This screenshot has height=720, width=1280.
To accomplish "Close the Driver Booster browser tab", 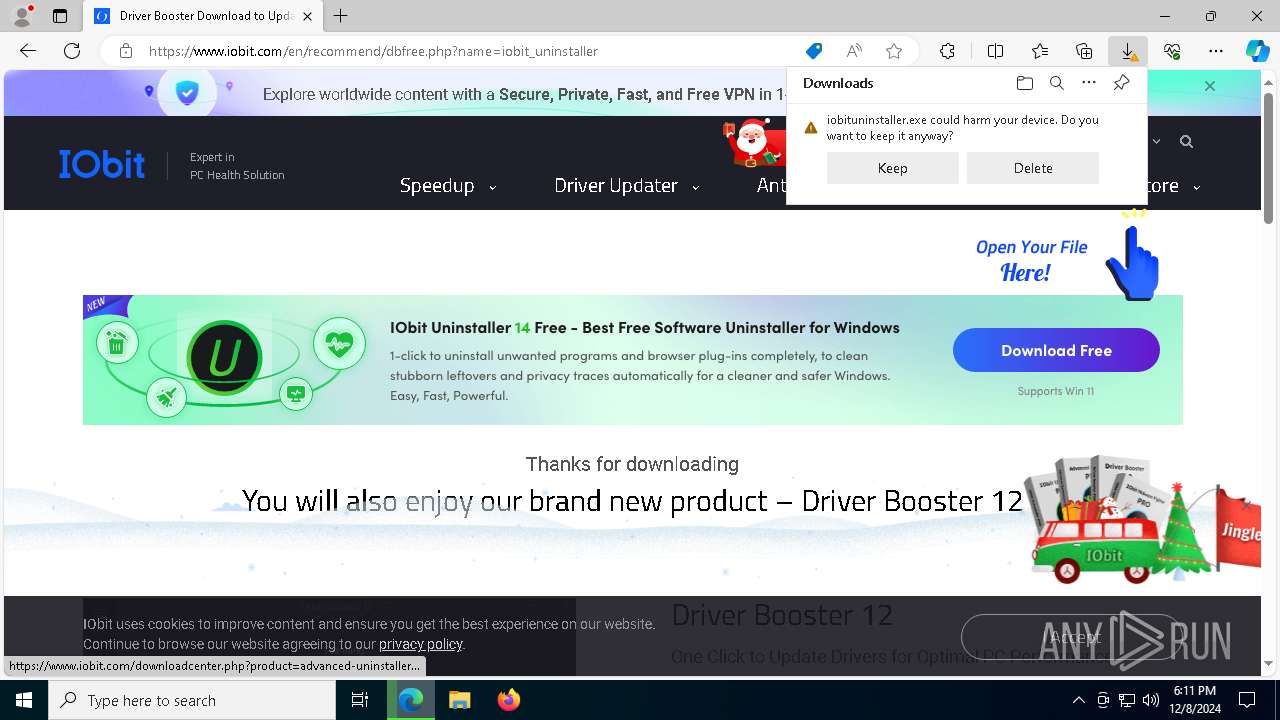I will 308,16.
